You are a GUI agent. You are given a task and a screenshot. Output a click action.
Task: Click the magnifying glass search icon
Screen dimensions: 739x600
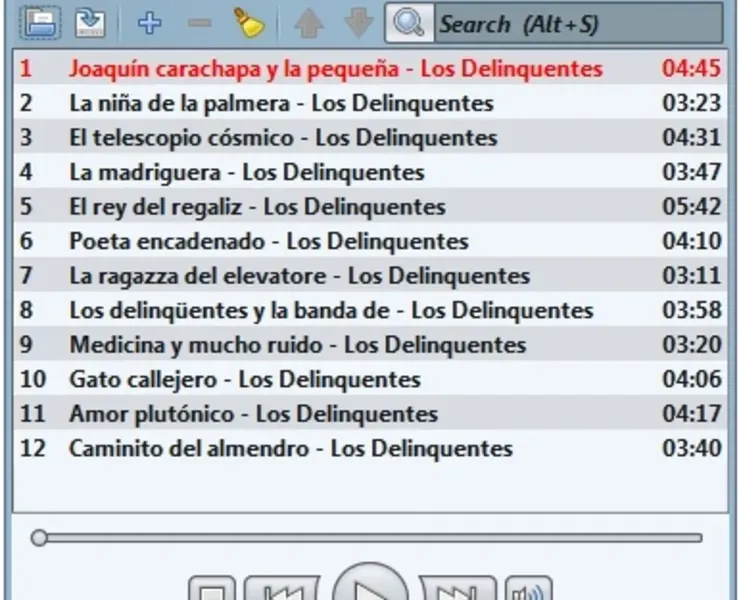pos(409,23)
